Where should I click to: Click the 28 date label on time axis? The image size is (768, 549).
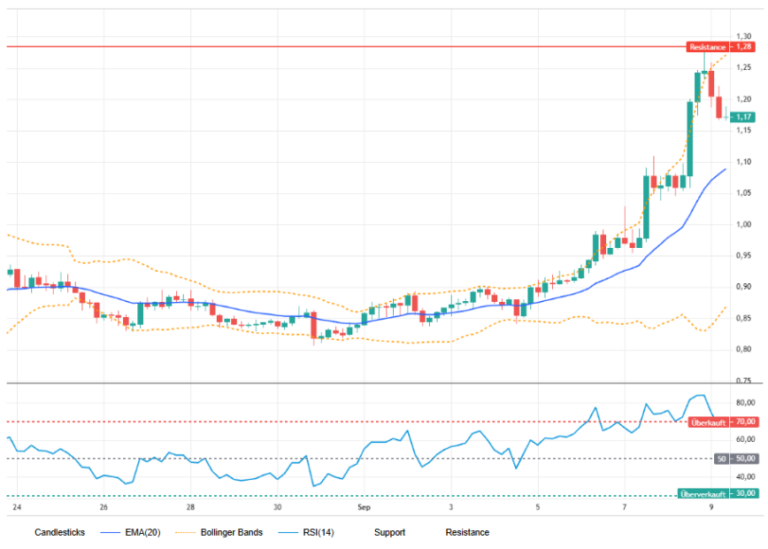(x=191, y=507)
